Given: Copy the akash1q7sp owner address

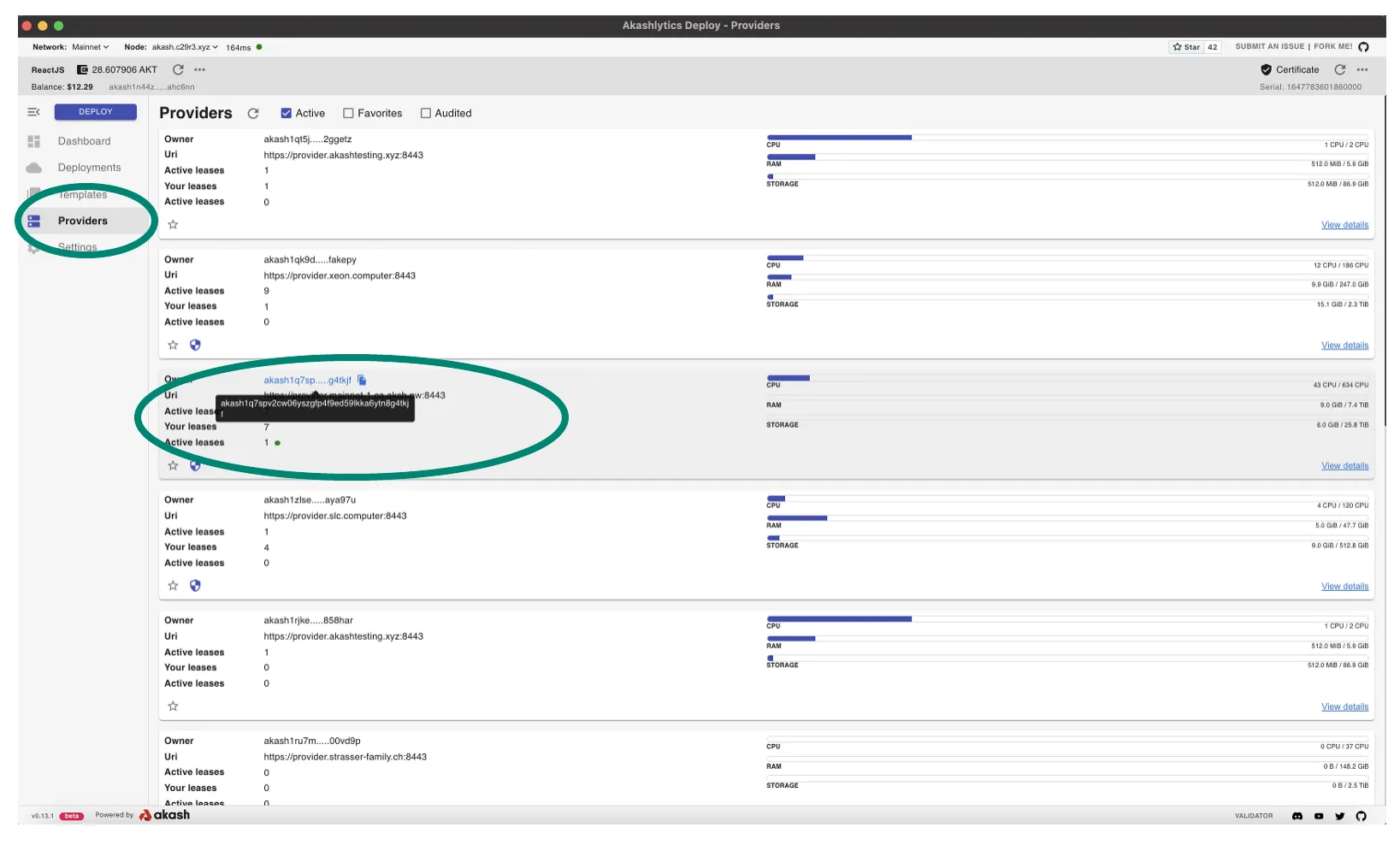Looking at the screenshot, I should (362, 381).
